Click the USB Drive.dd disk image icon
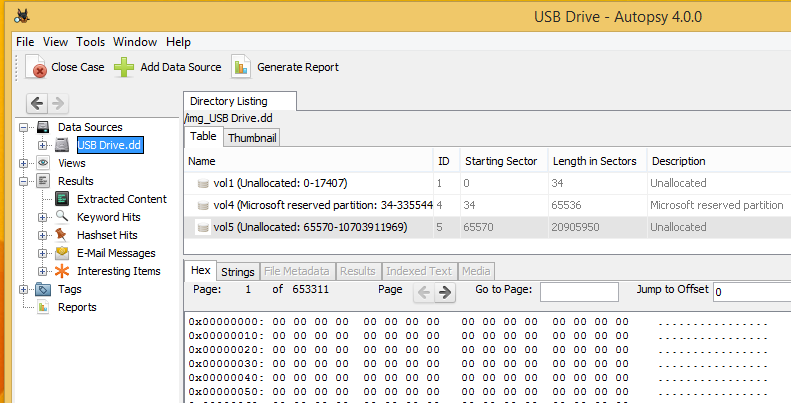The image size is (791, 403). click(x=62, y=145)
